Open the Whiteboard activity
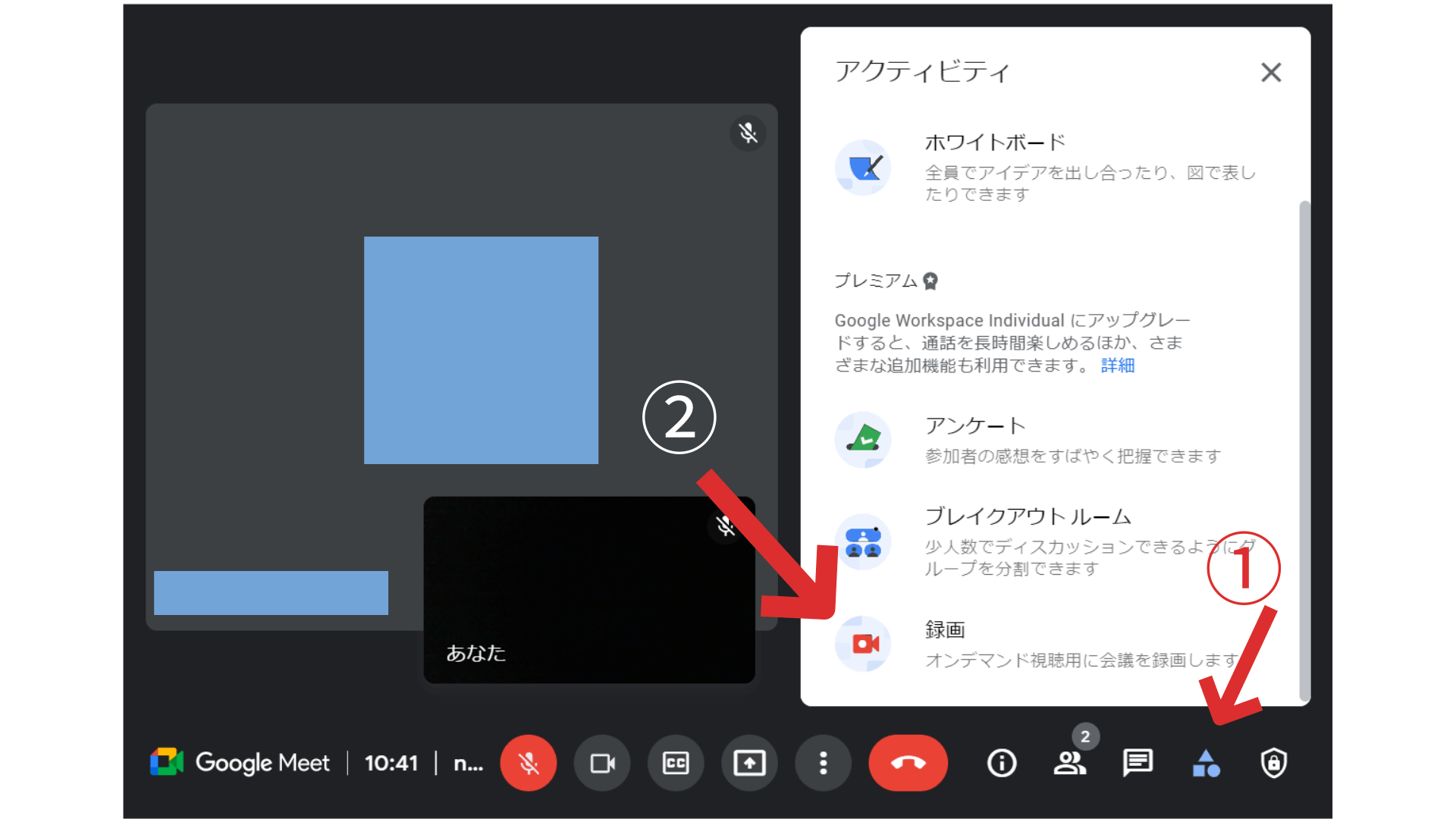The image size is (1456, 819). pyautogui.click(x=994, y=141)
